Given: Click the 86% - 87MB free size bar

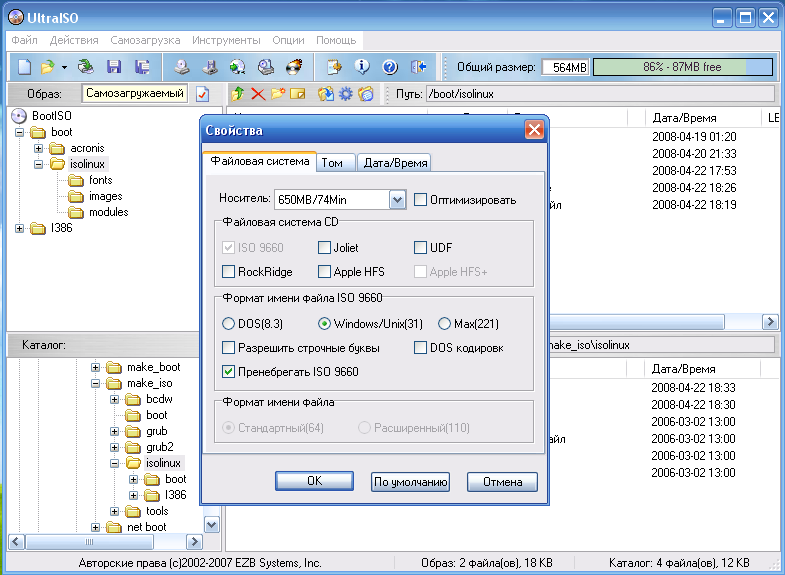Looking at the screenshot, I should pyautogui.click(x=683, y=67).
